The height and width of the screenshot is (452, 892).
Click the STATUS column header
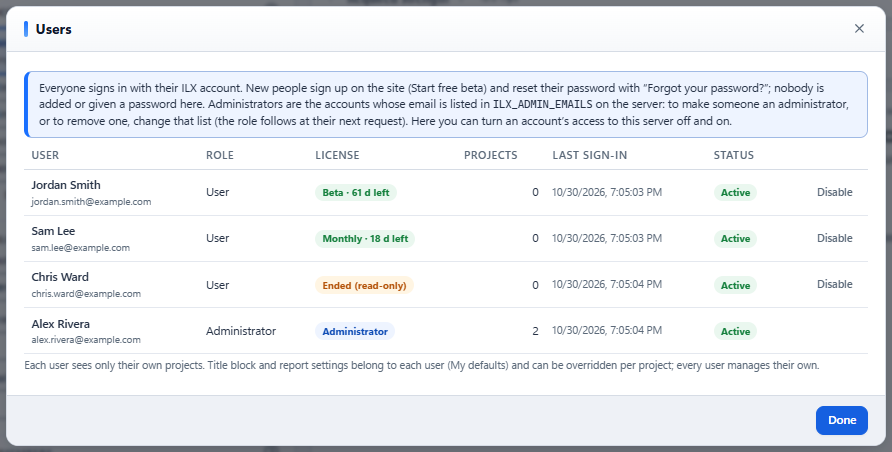click(733, 155)
